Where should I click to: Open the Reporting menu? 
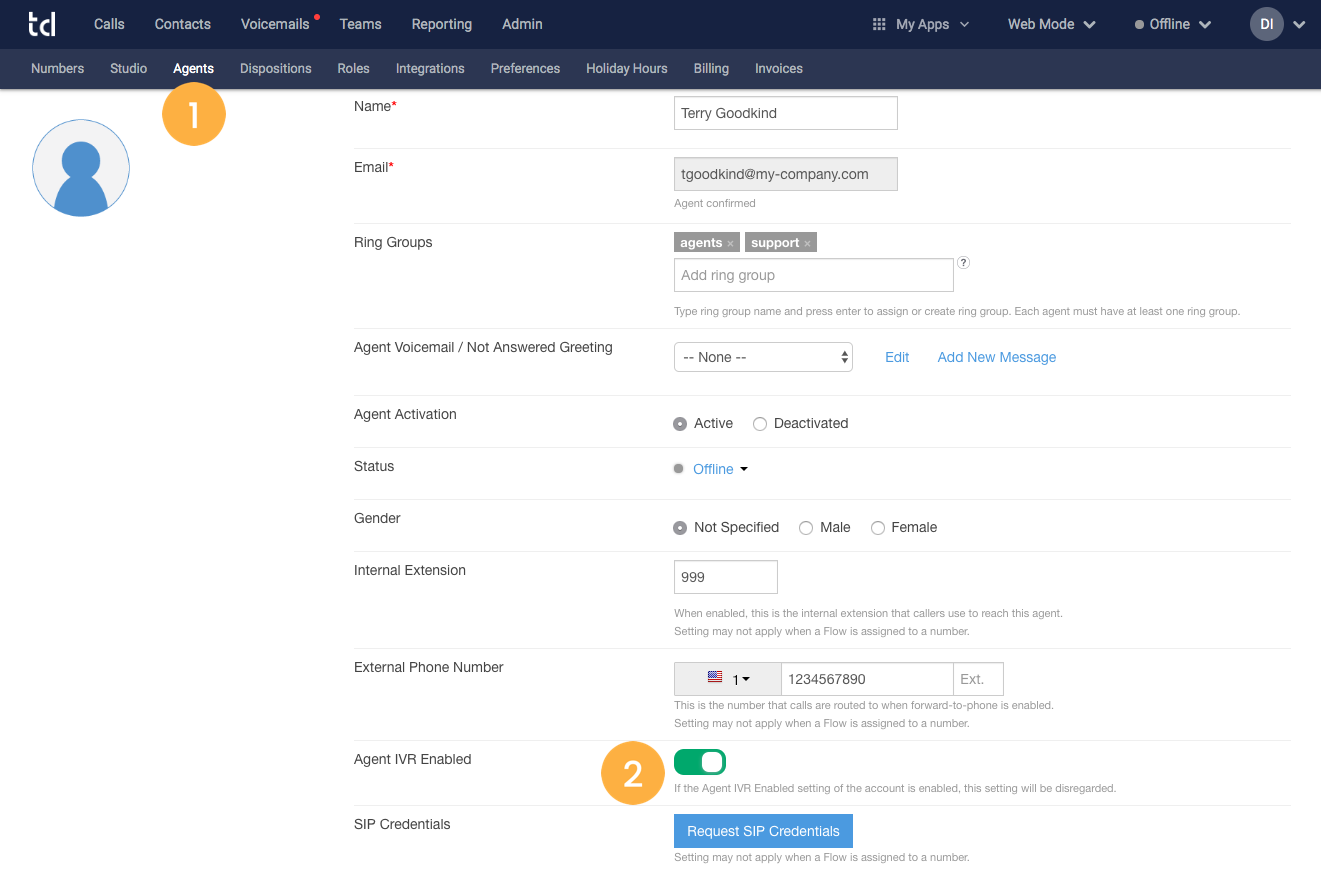tap(442, 24)
